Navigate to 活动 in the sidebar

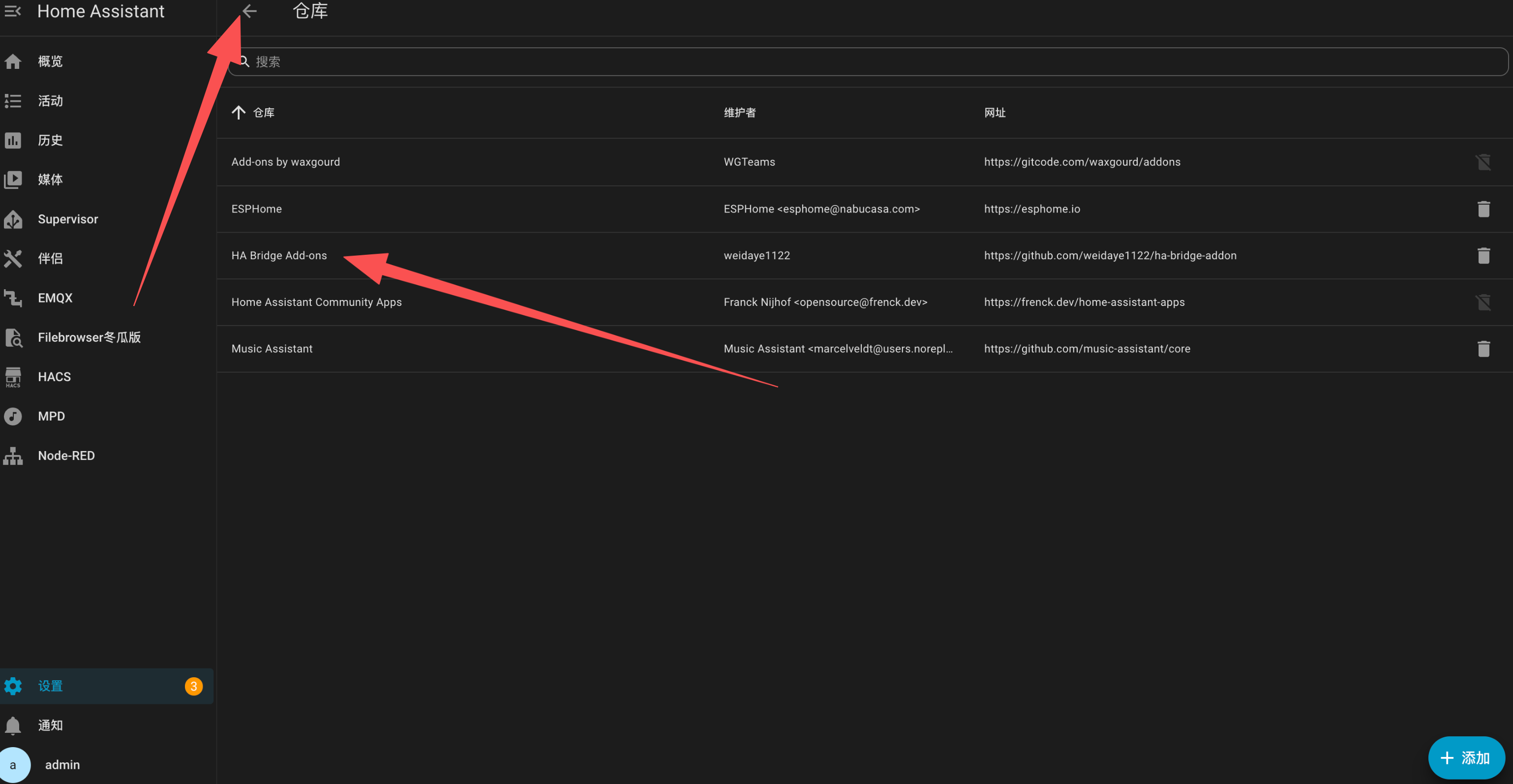pyautogui.click(x=107, y=101)
